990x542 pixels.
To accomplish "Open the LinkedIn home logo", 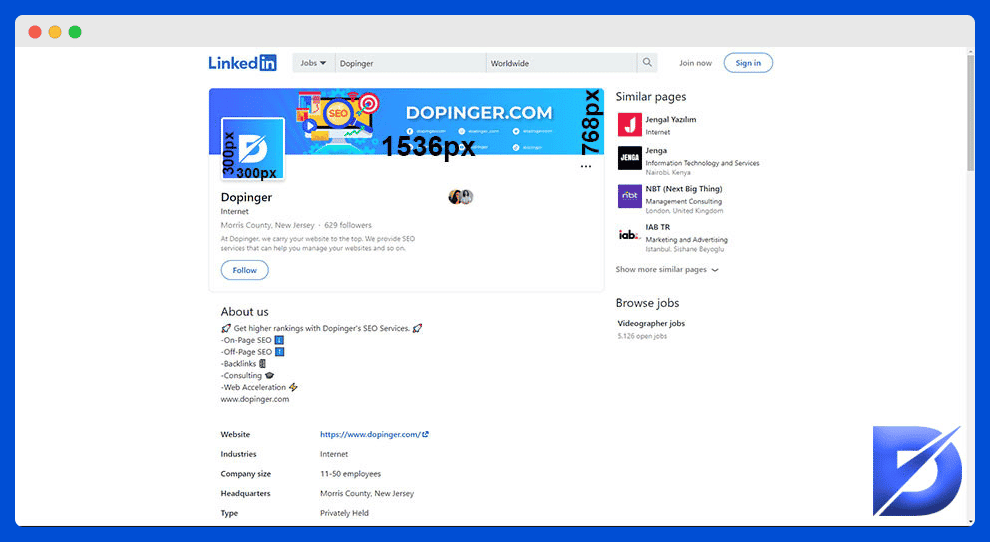I will tap(242, 63).
